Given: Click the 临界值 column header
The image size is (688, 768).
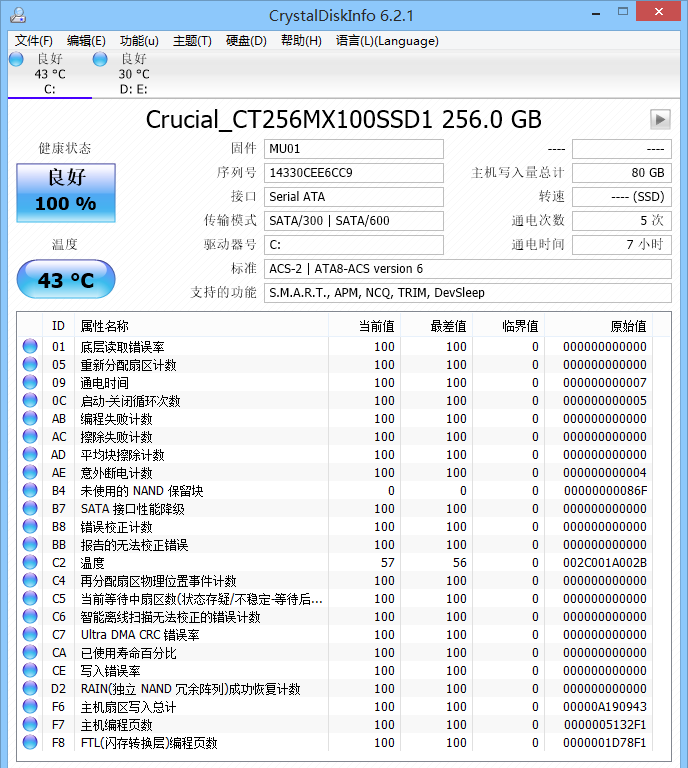Looking at the screenshot, I should (x=508, y=326).
